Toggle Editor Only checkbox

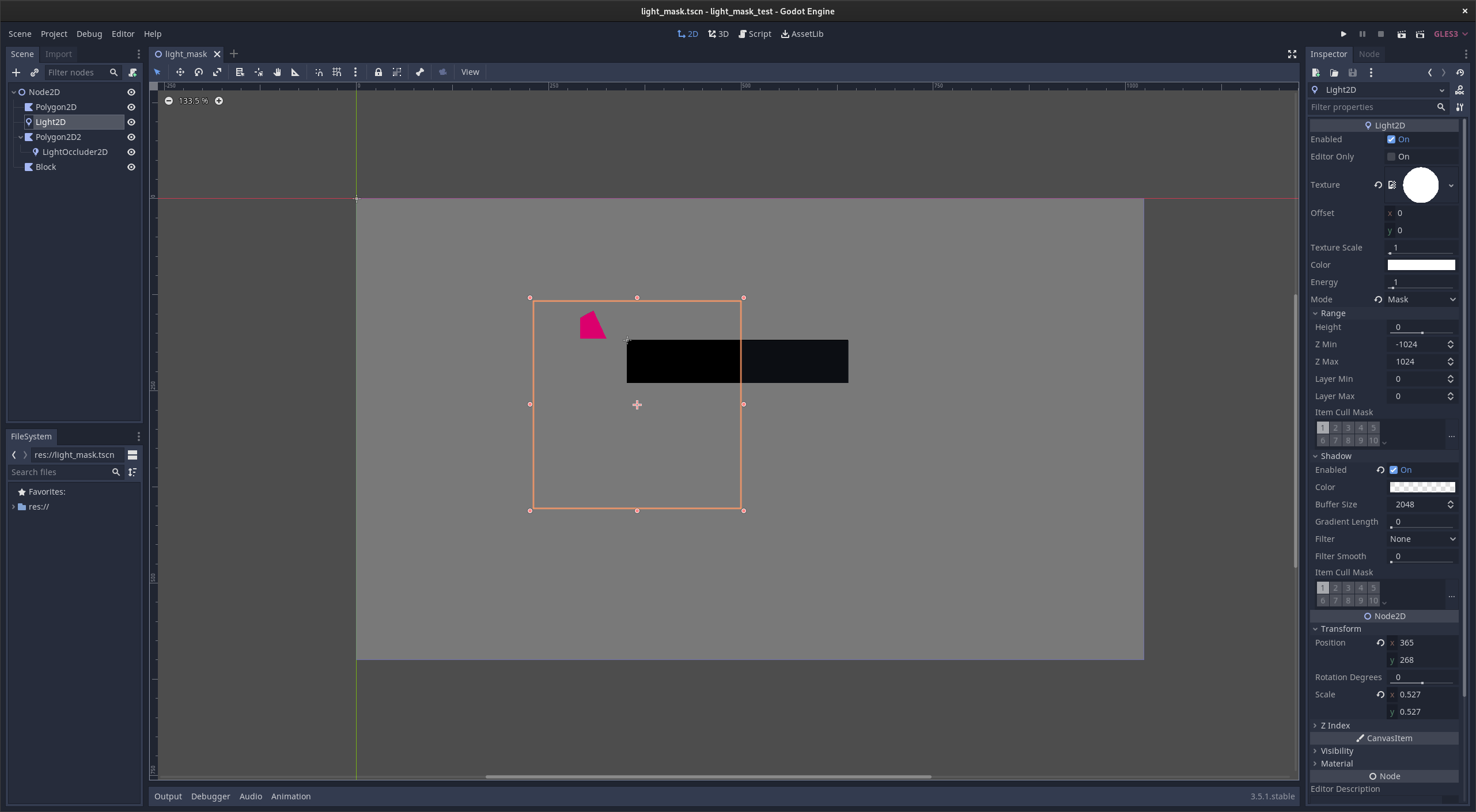[x=1391, y=157]
